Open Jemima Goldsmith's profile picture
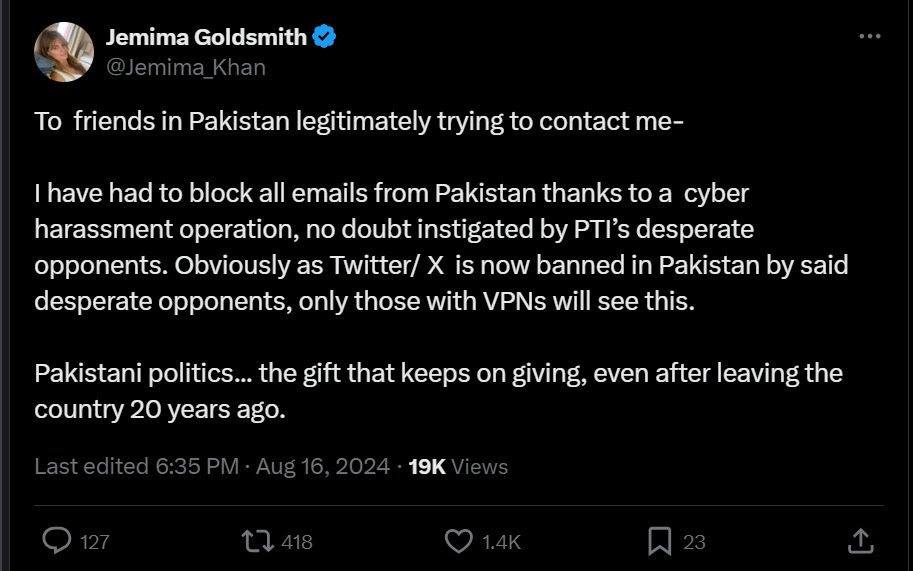This screenshot has height=571, width=913. click(64, 52)
